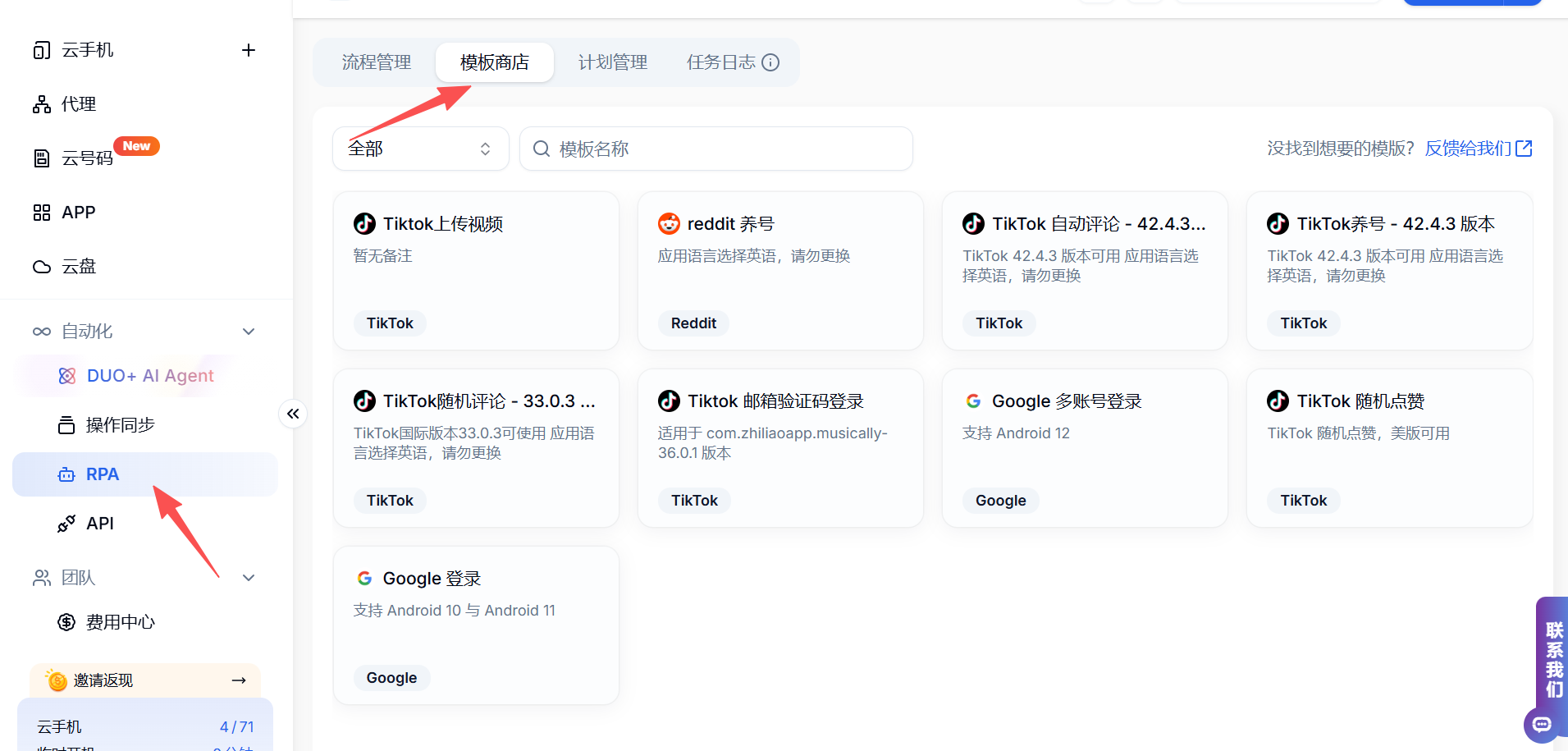Viewport: 1568px width, 751px height.
Task: Click the 云盘 cloud icon
Action: (x=42, y=267)
